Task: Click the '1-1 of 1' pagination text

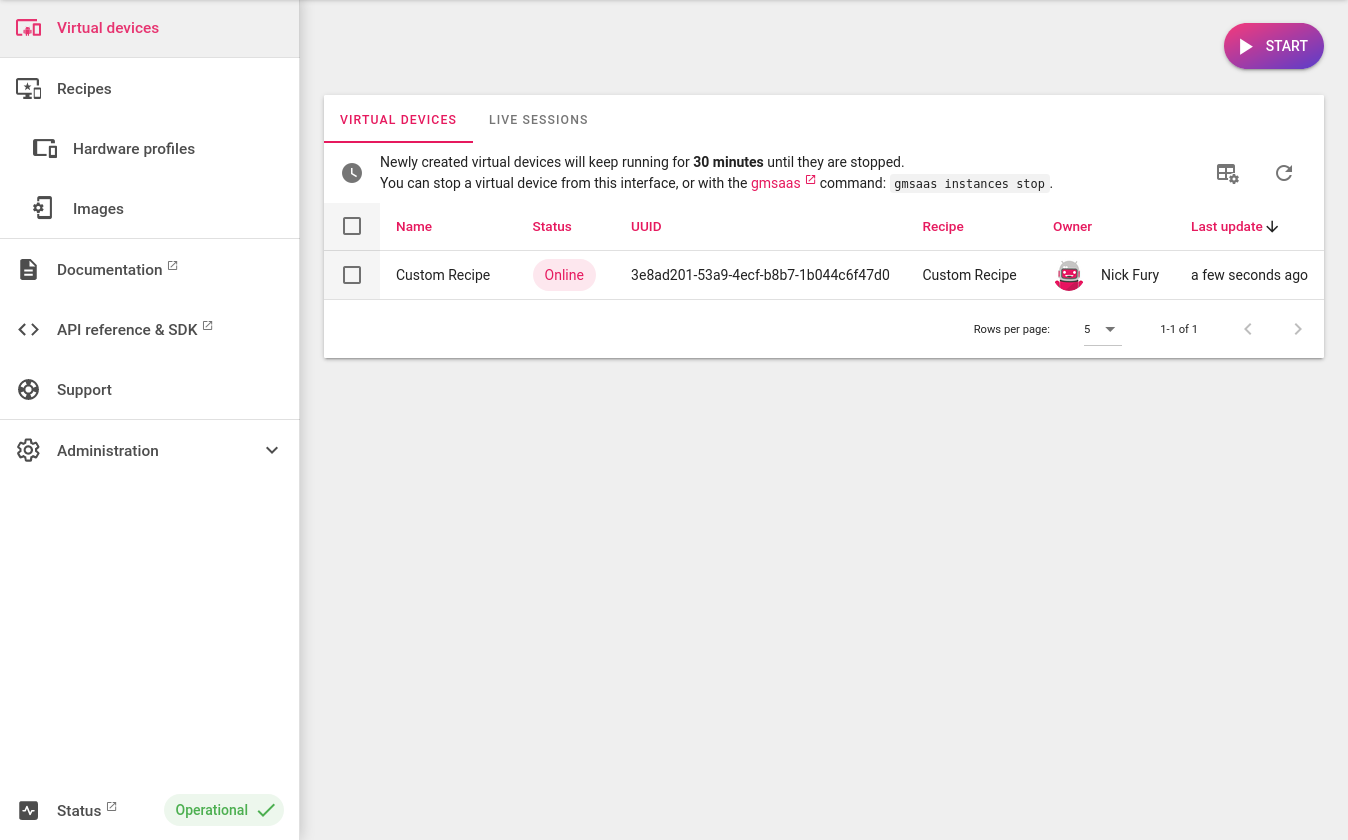Action: pyautogui.click(x=1179, y=329)
